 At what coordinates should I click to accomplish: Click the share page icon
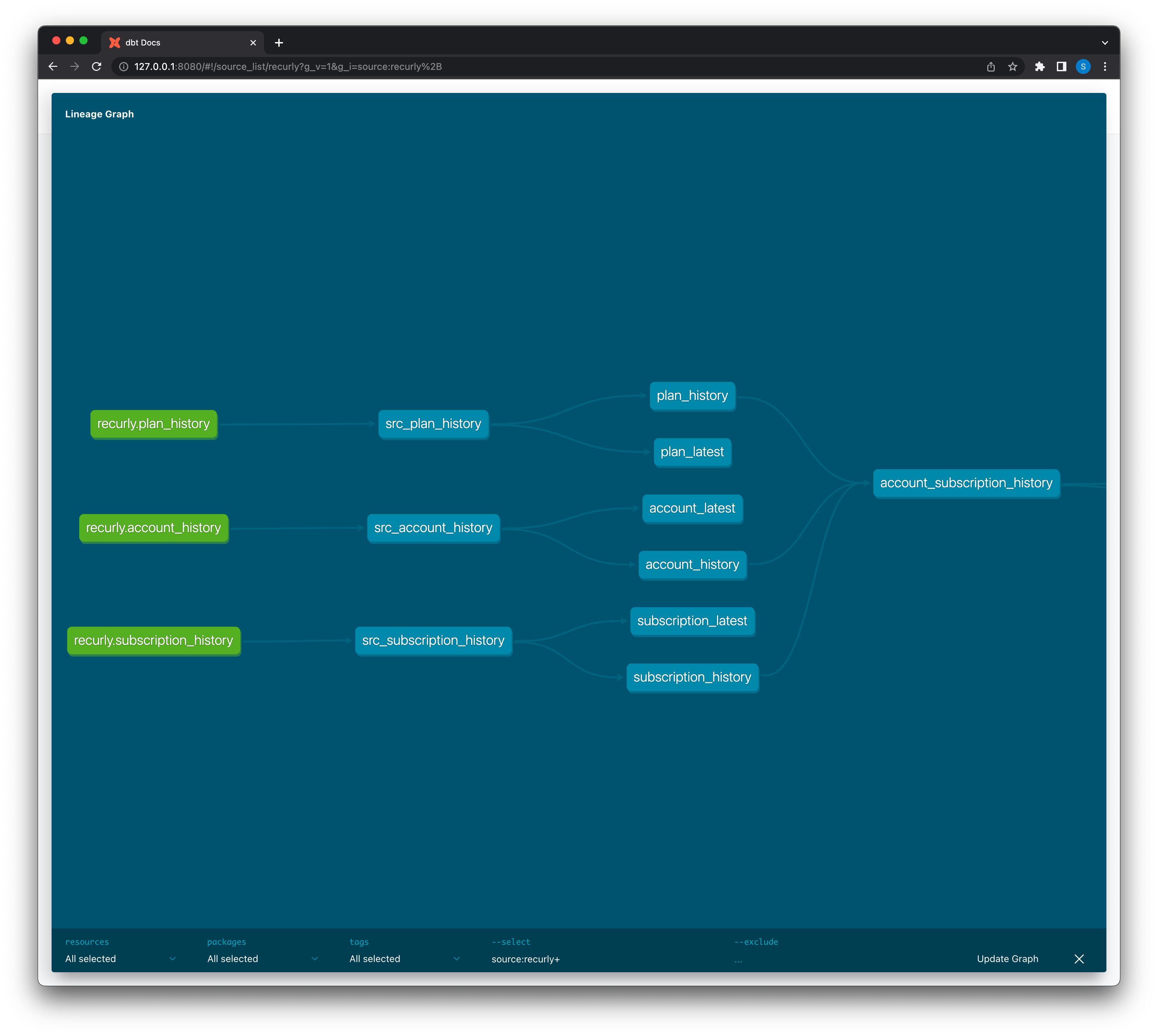(991, 66)
